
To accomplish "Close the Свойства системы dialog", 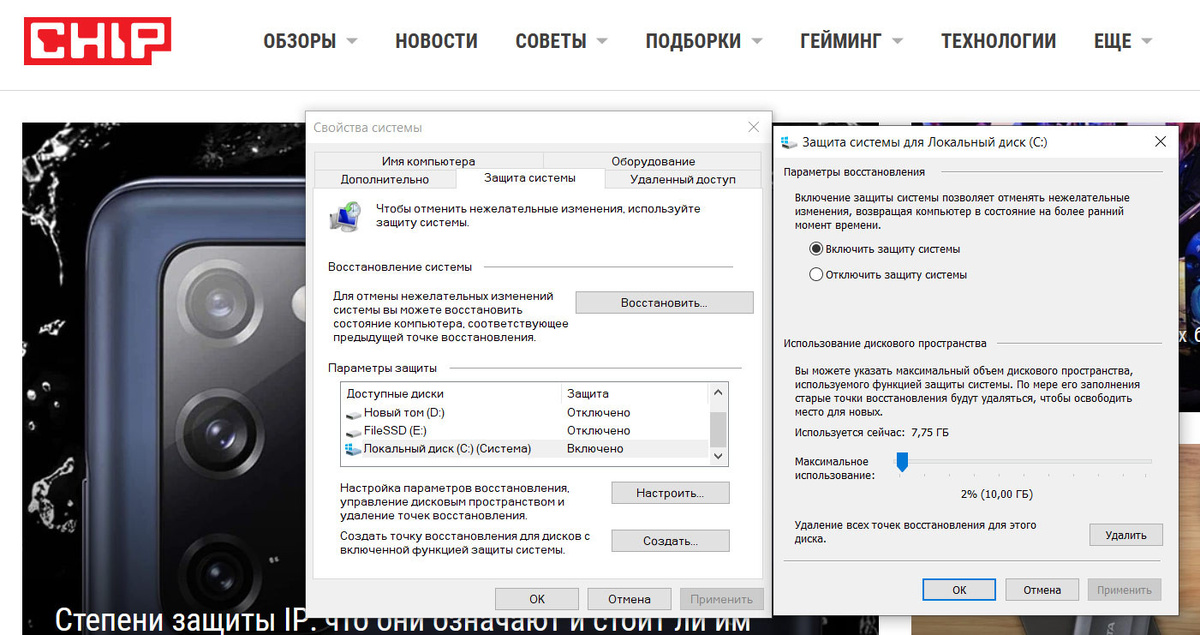I will pos(753,127).
